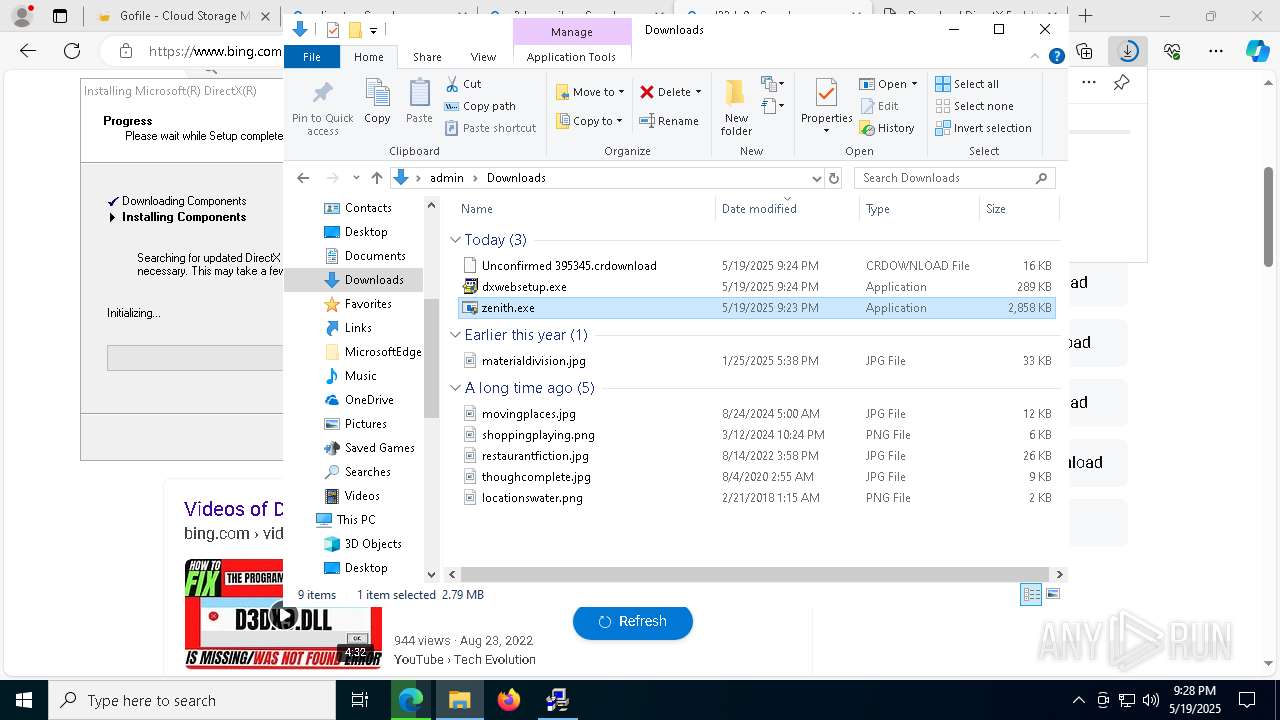Collapse the Earlier this year group

pos(455,335)
